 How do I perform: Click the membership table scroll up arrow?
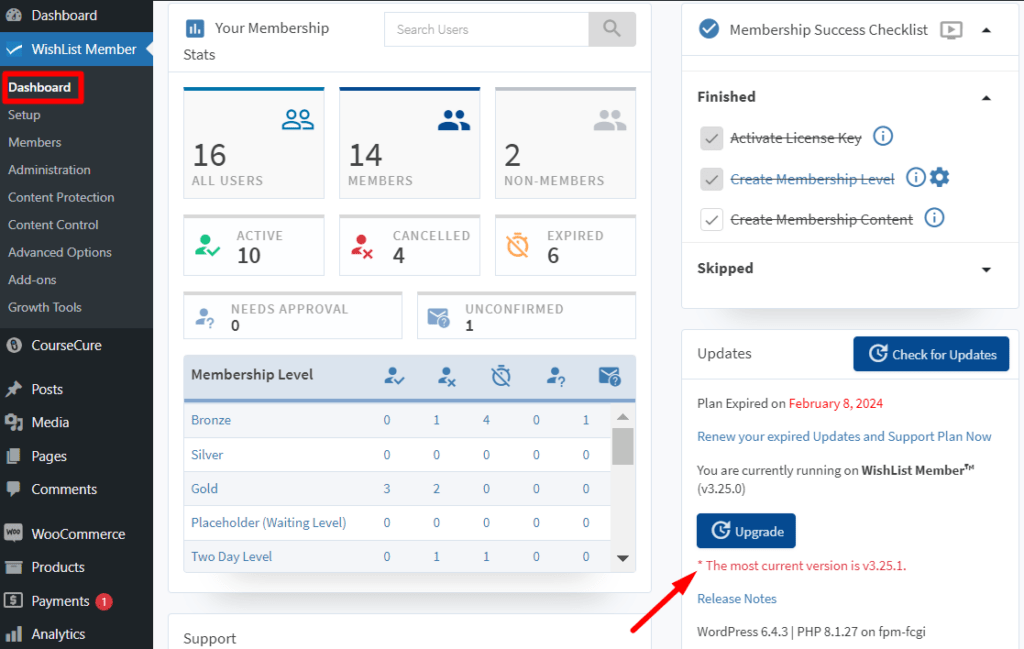pos(622,417)
